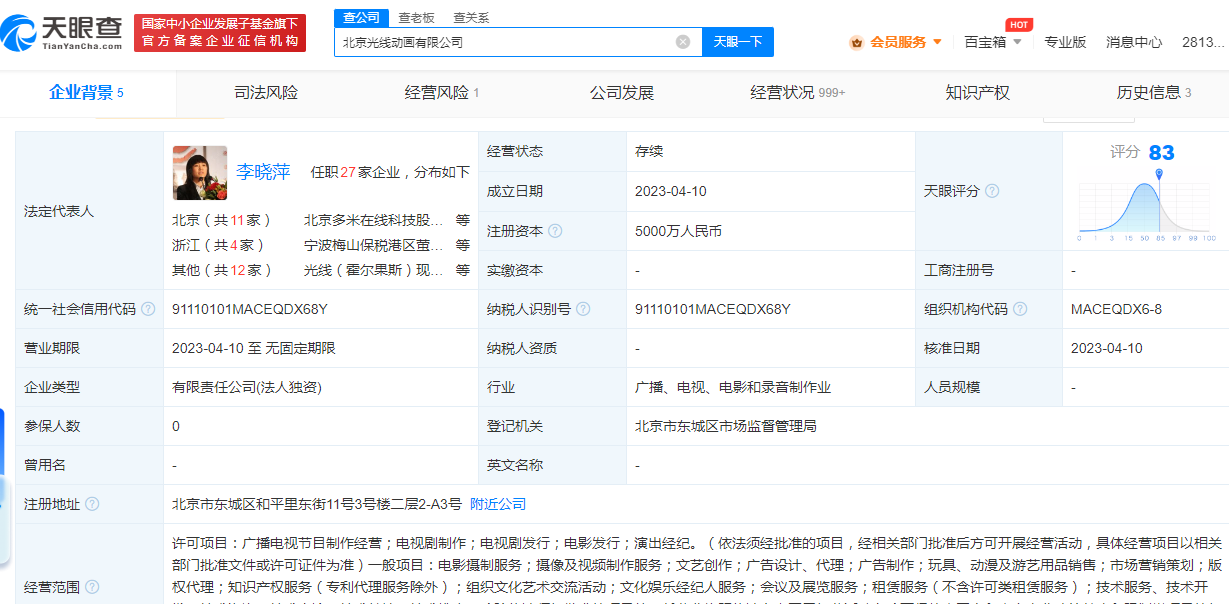Open 光线（霍尔果斯）company link
Viewport: 1229px width, 604px height.
click(373, 270)
